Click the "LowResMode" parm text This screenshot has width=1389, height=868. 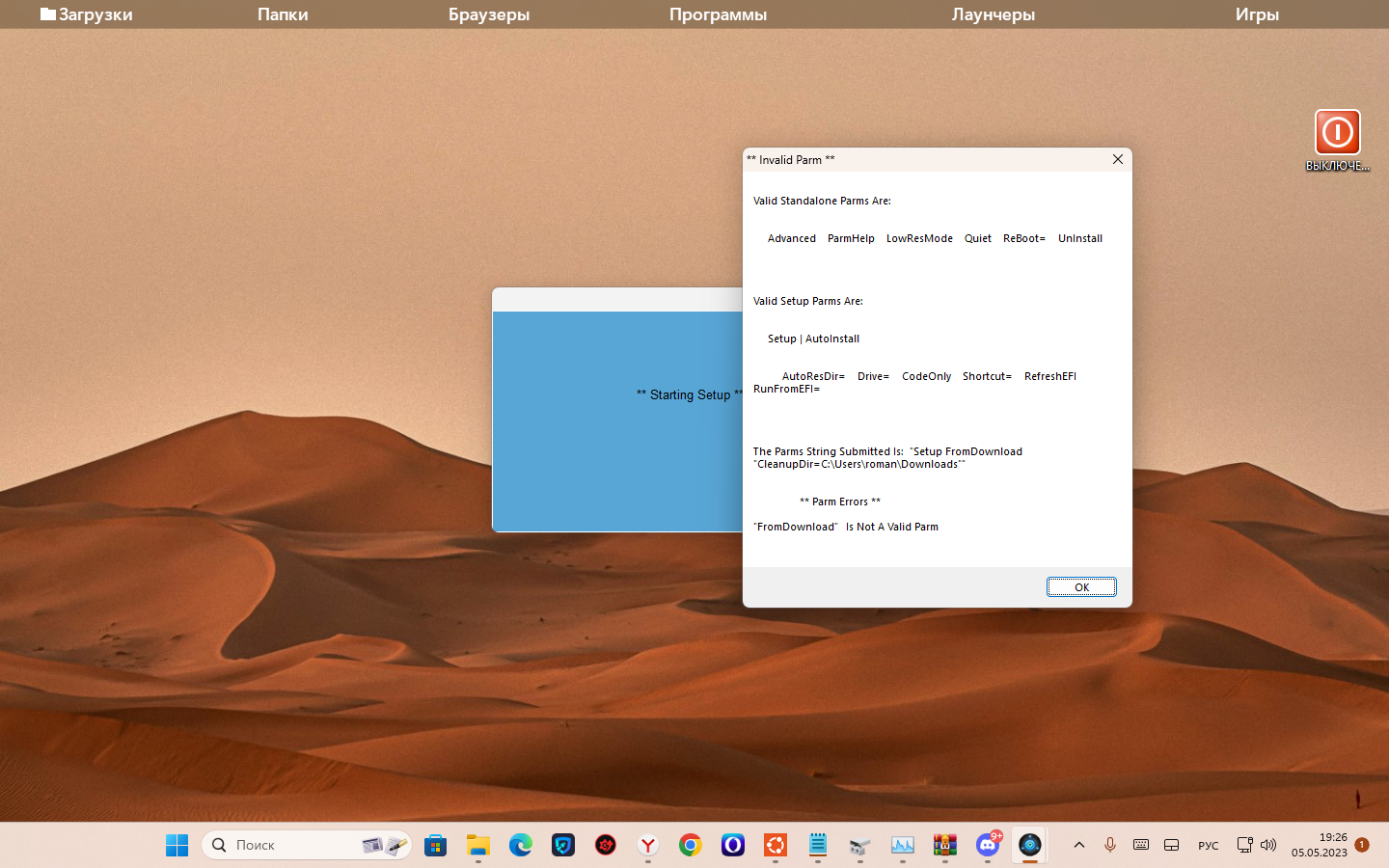pos(919,238)
